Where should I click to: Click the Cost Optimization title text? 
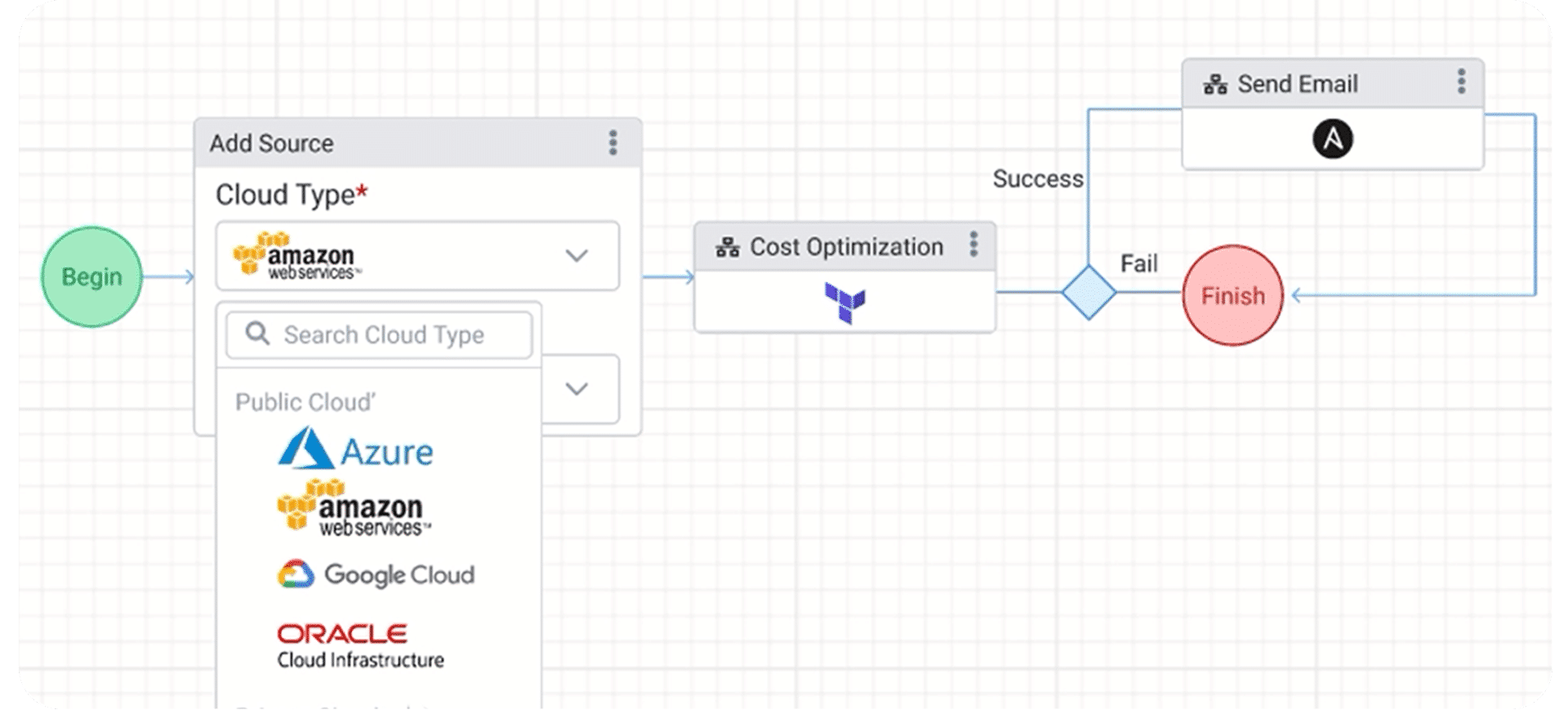click(846, 246)
